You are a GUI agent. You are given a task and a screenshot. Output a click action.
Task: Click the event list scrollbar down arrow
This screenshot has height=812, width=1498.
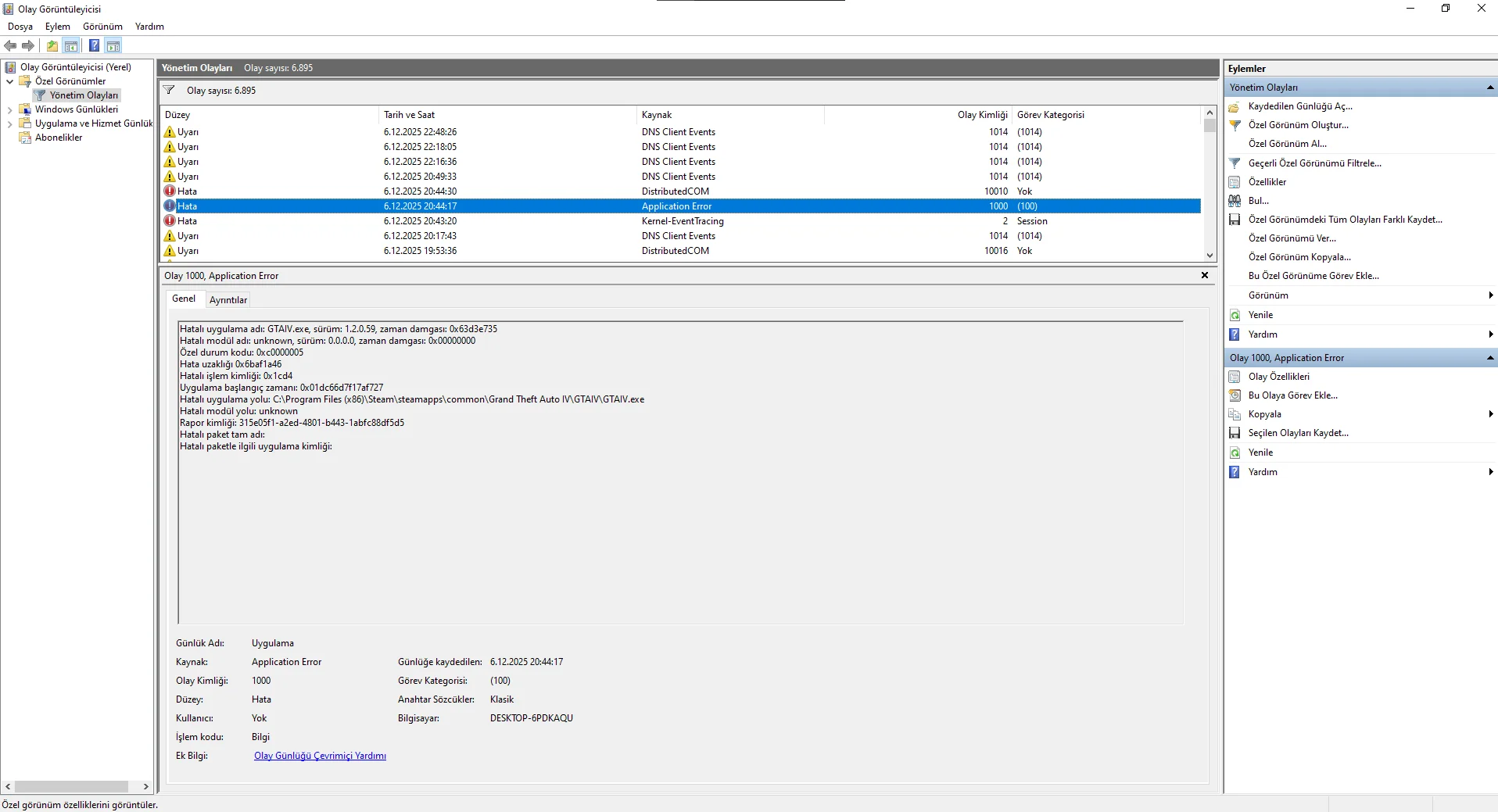[1210, 256]
